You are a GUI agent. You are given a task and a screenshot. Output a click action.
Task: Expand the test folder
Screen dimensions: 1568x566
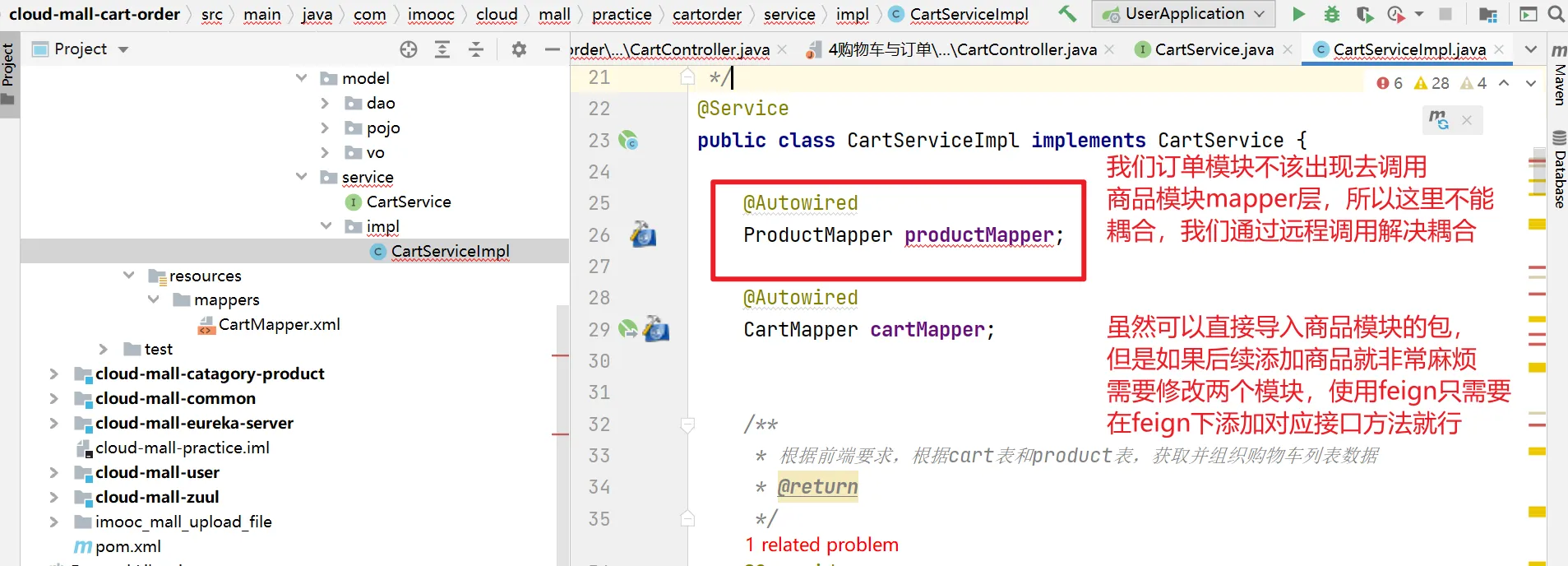103,349
